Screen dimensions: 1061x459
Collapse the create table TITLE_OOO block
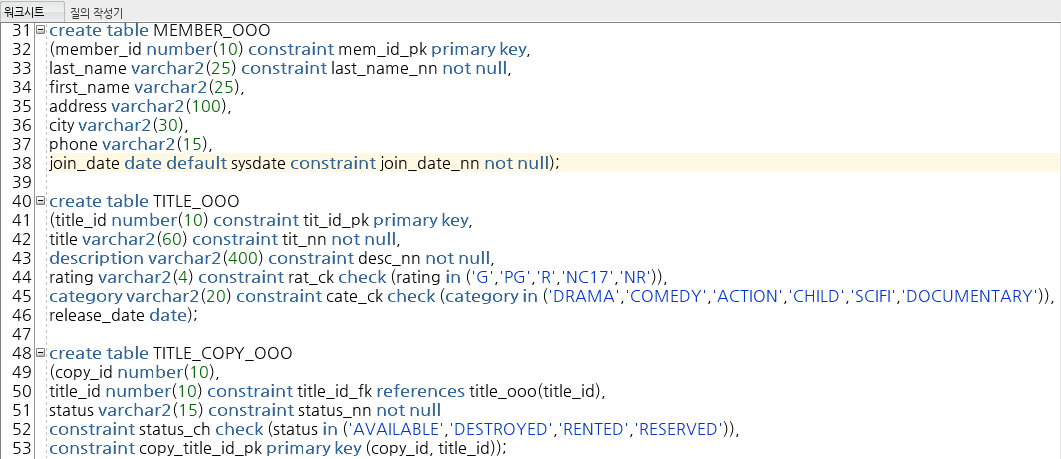(x=41, y=201)
